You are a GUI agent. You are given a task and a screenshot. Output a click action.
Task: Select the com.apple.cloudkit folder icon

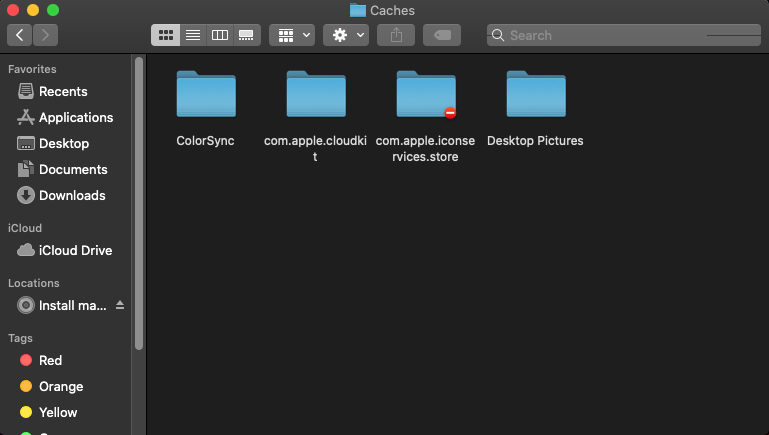[316, 94]
